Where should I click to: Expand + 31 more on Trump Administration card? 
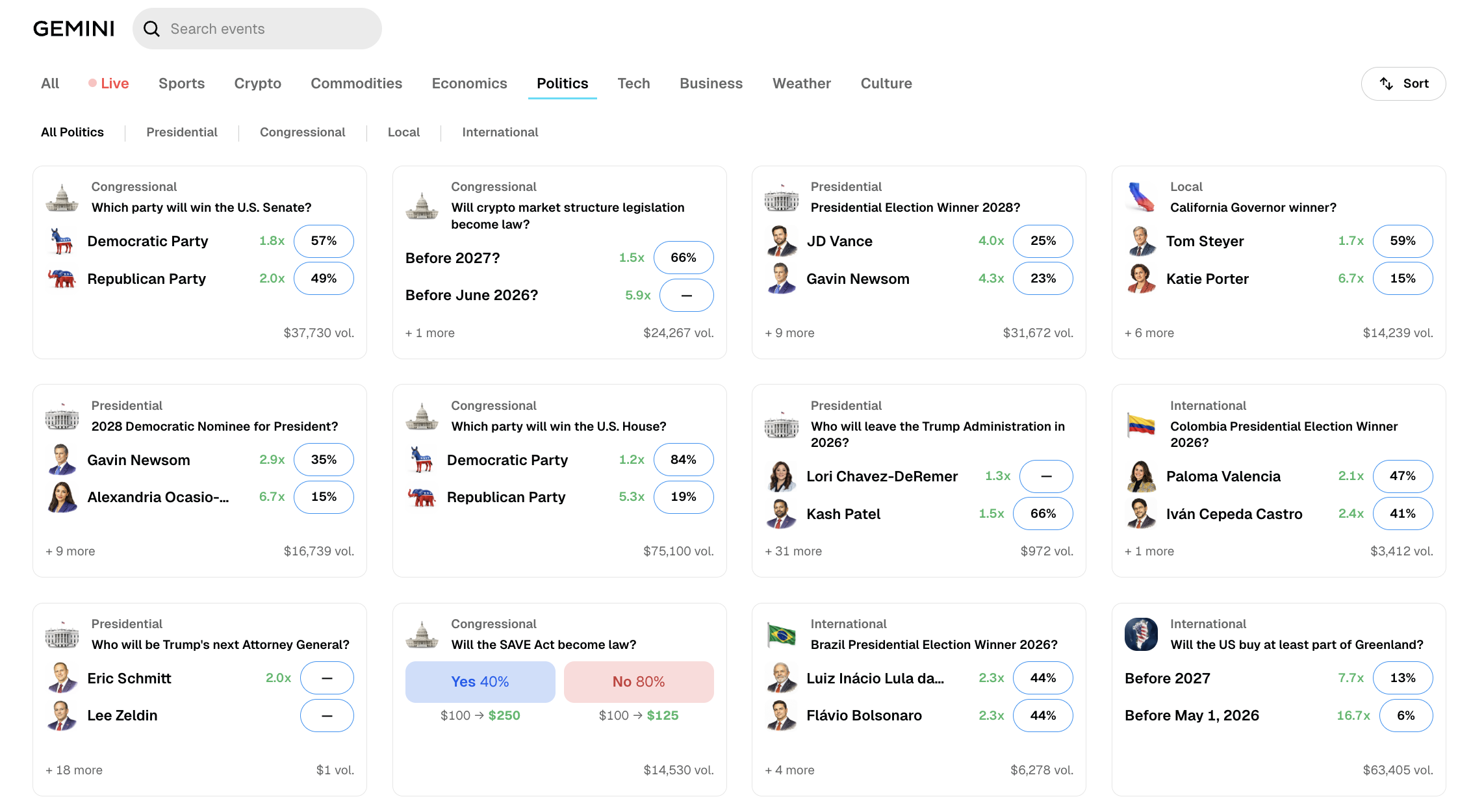pyautogui.click(x=793, y=551)
